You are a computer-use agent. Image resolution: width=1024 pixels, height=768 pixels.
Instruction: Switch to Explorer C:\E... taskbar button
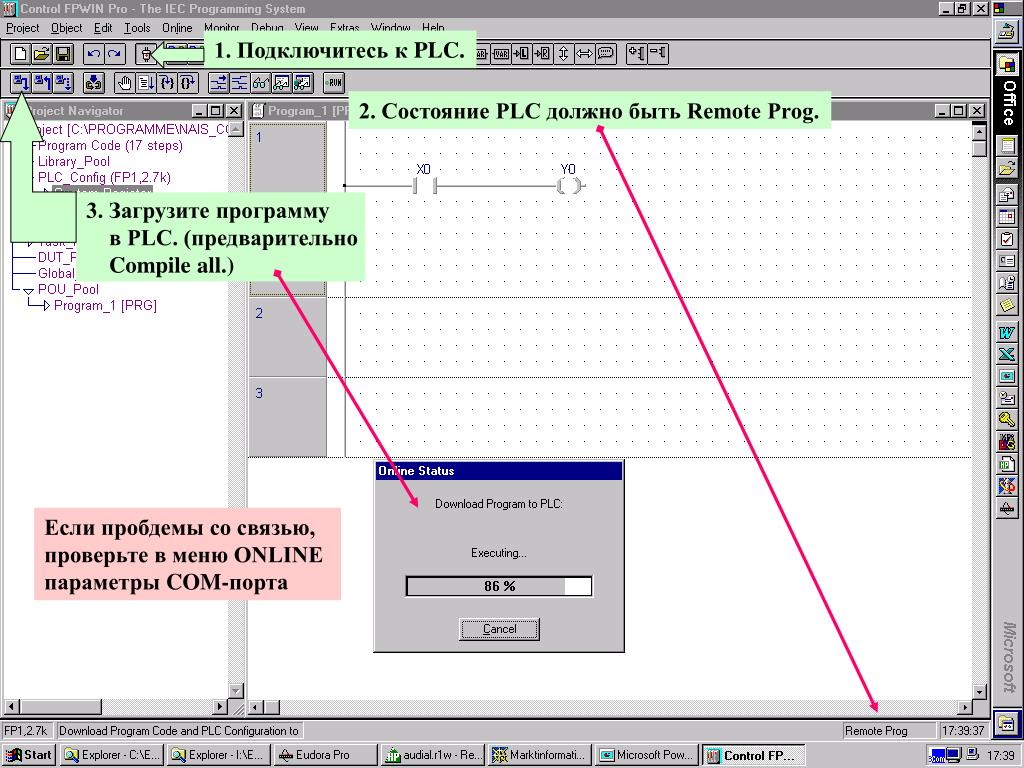pyautogui.click(x=111, y=755)
